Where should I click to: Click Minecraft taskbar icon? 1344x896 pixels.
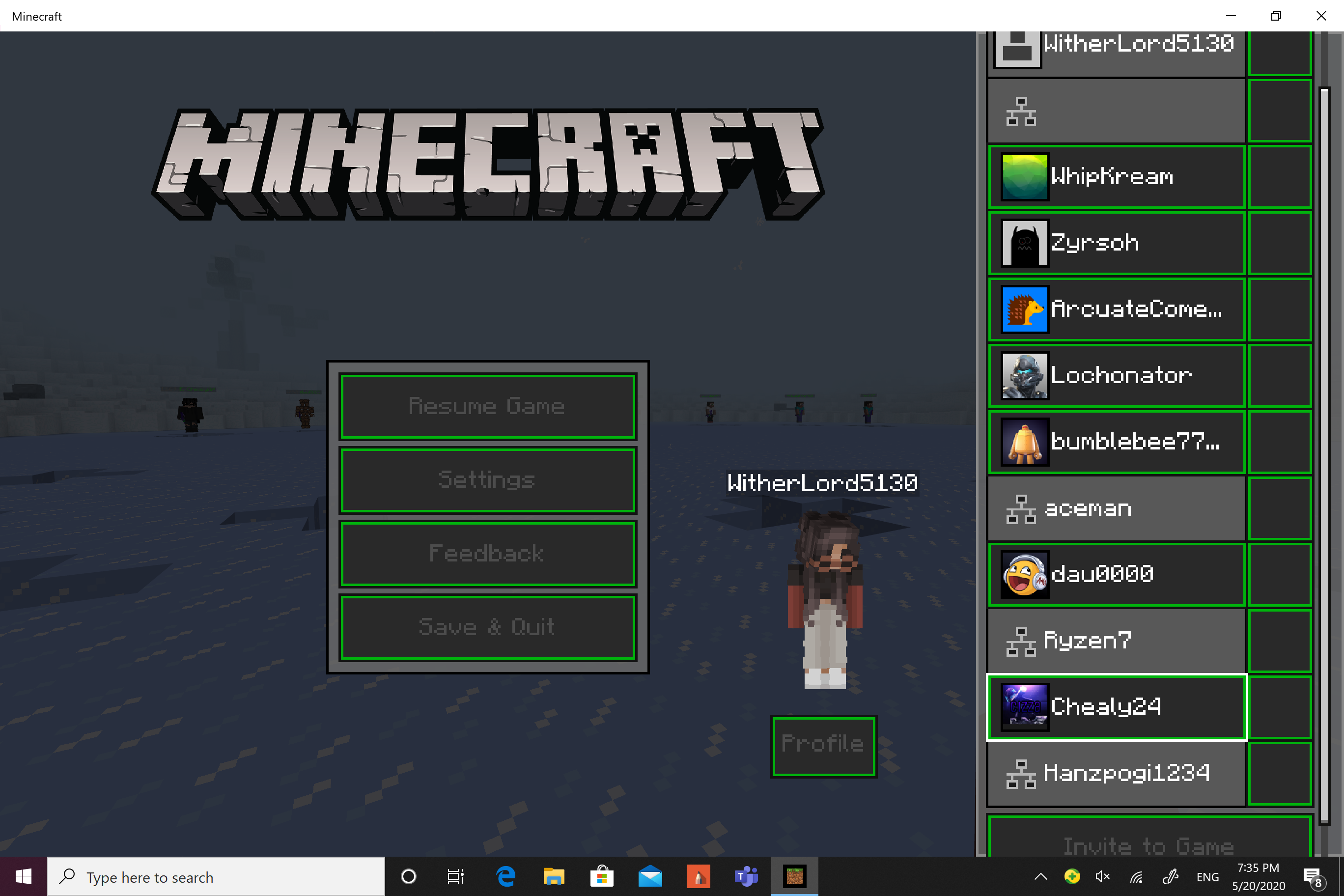[795, 876]
